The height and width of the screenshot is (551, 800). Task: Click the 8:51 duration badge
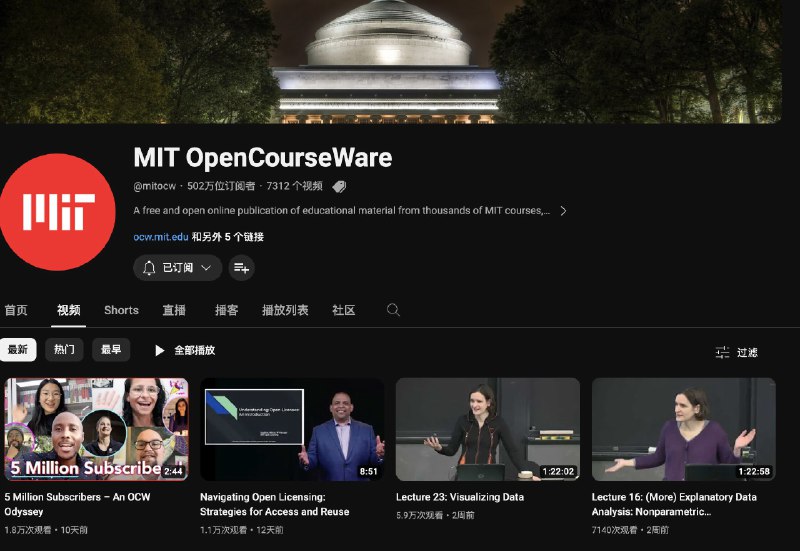click(369, 471)
